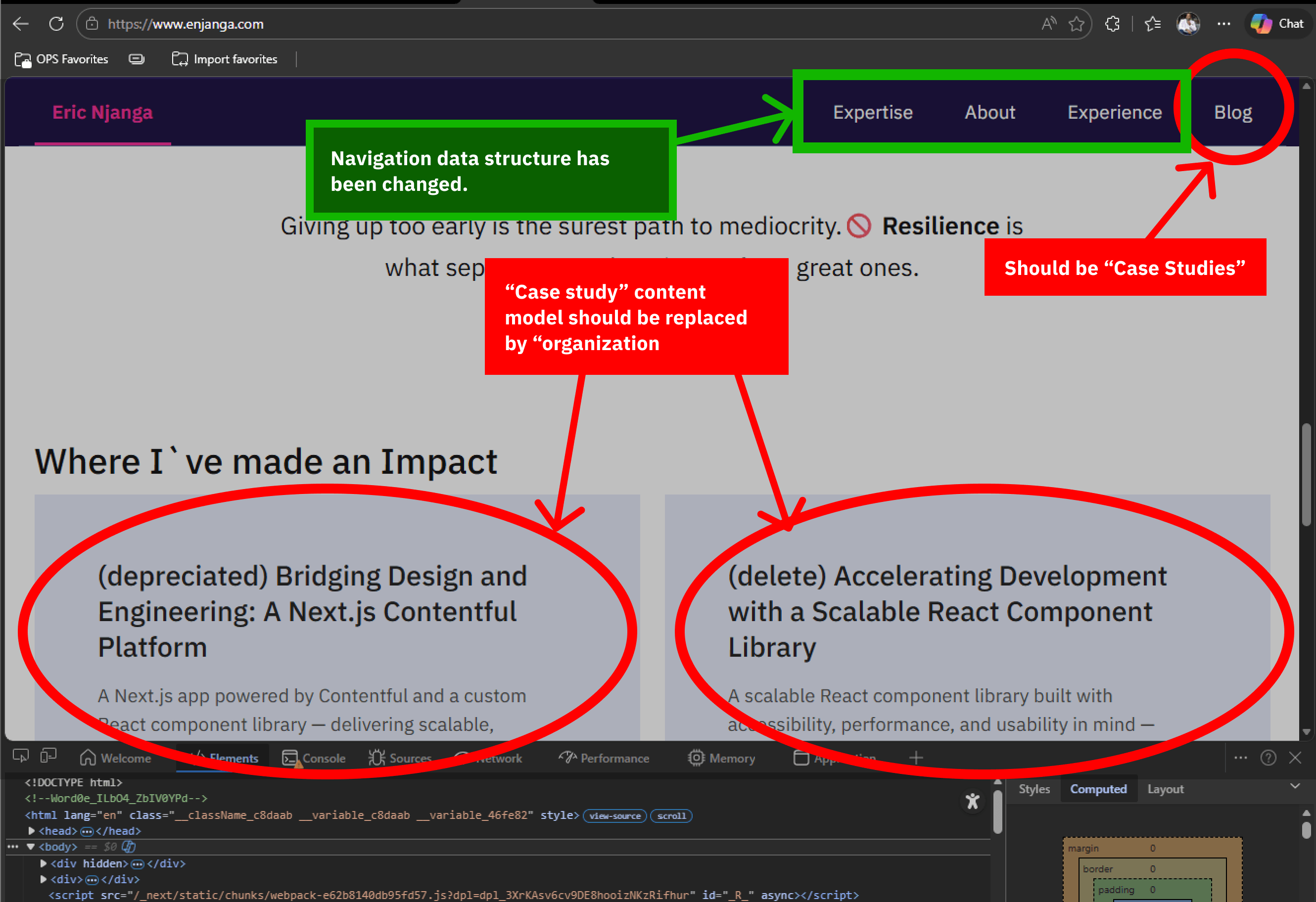Click Copilot icon next to body

[x=129, y=847]
